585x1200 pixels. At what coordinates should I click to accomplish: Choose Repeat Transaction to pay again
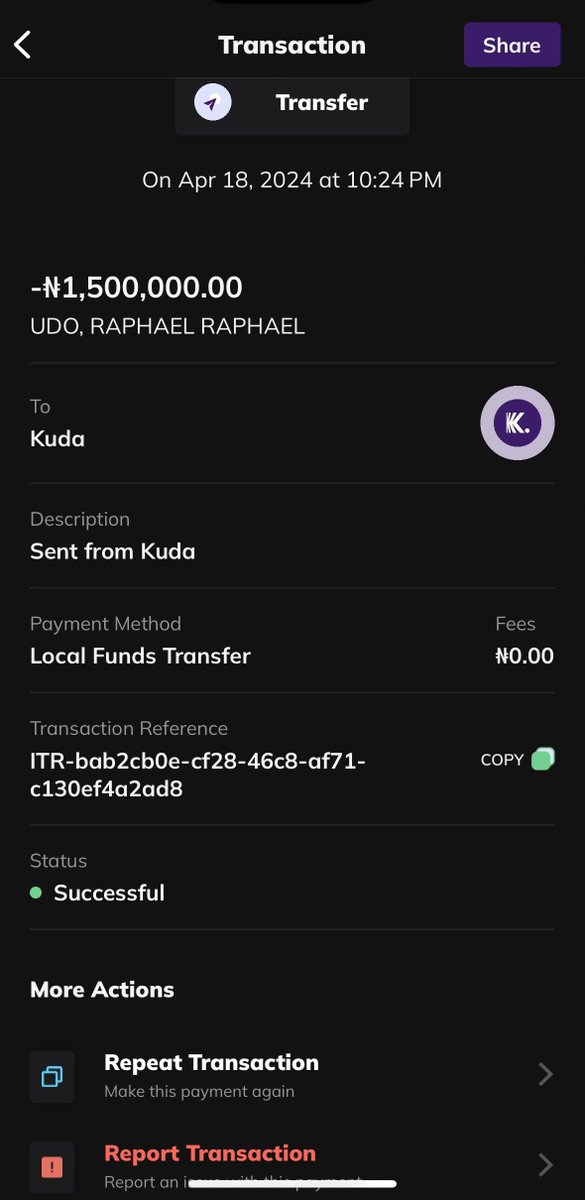211,1062
